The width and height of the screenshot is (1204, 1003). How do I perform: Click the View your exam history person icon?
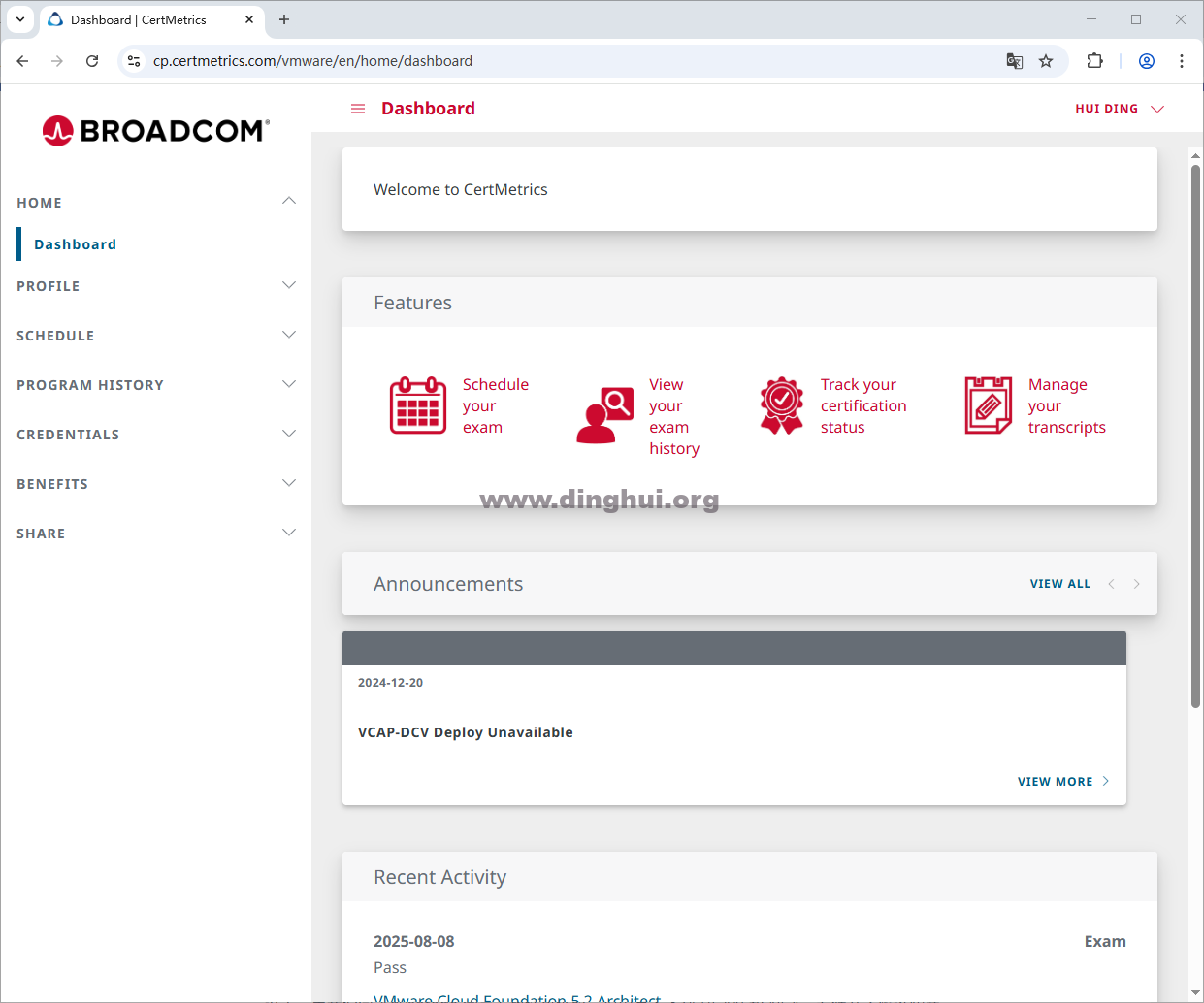coord(604,415)
